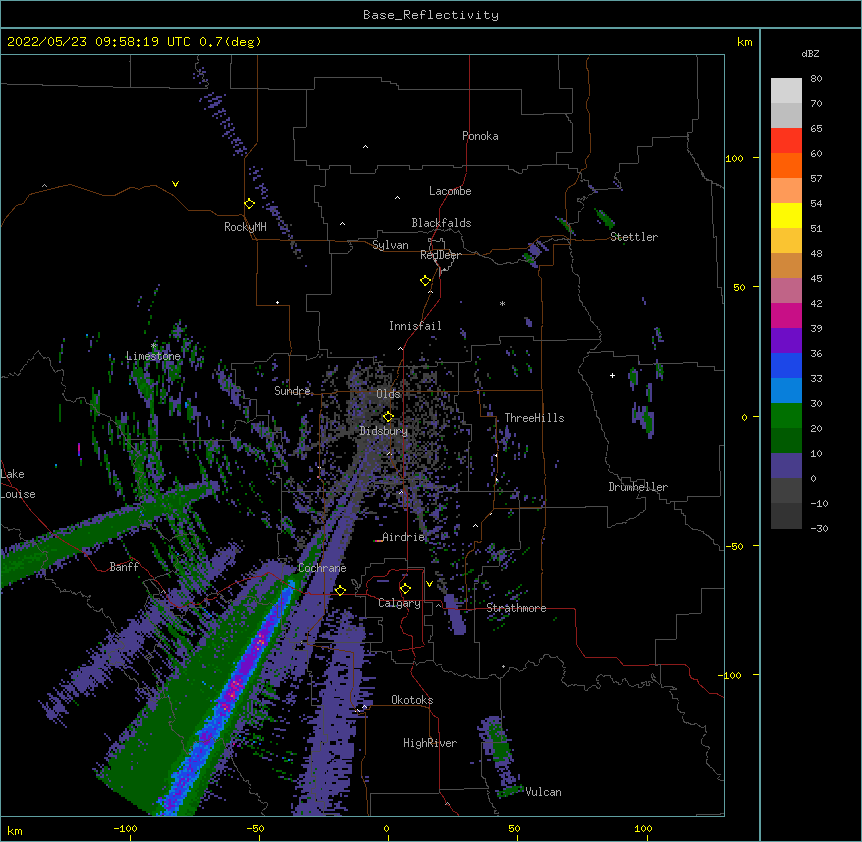
Task: Select the Sundre label
Action: pos(292,391)
